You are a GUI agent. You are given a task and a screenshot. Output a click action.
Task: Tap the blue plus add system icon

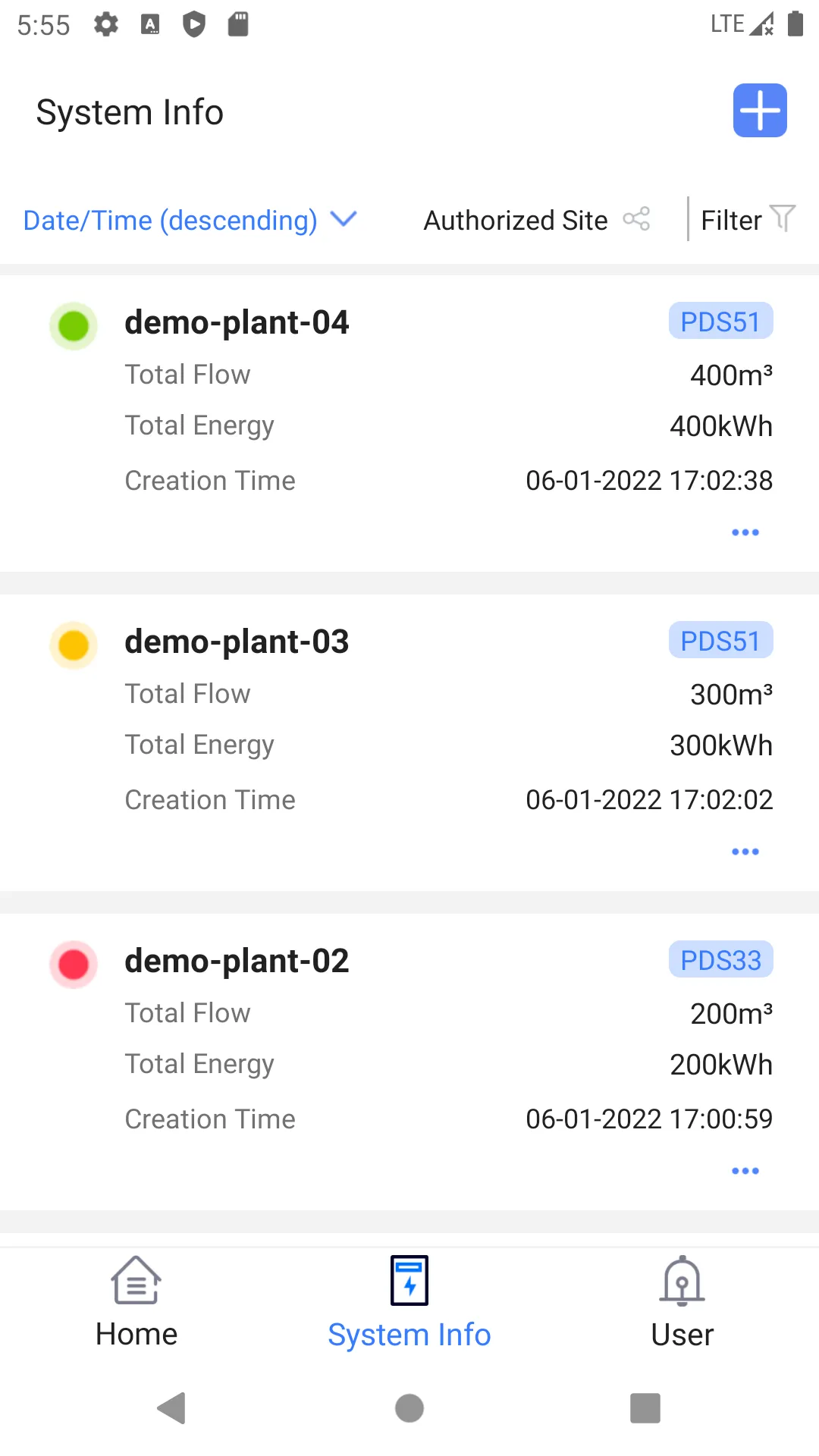tap(760, 111)
